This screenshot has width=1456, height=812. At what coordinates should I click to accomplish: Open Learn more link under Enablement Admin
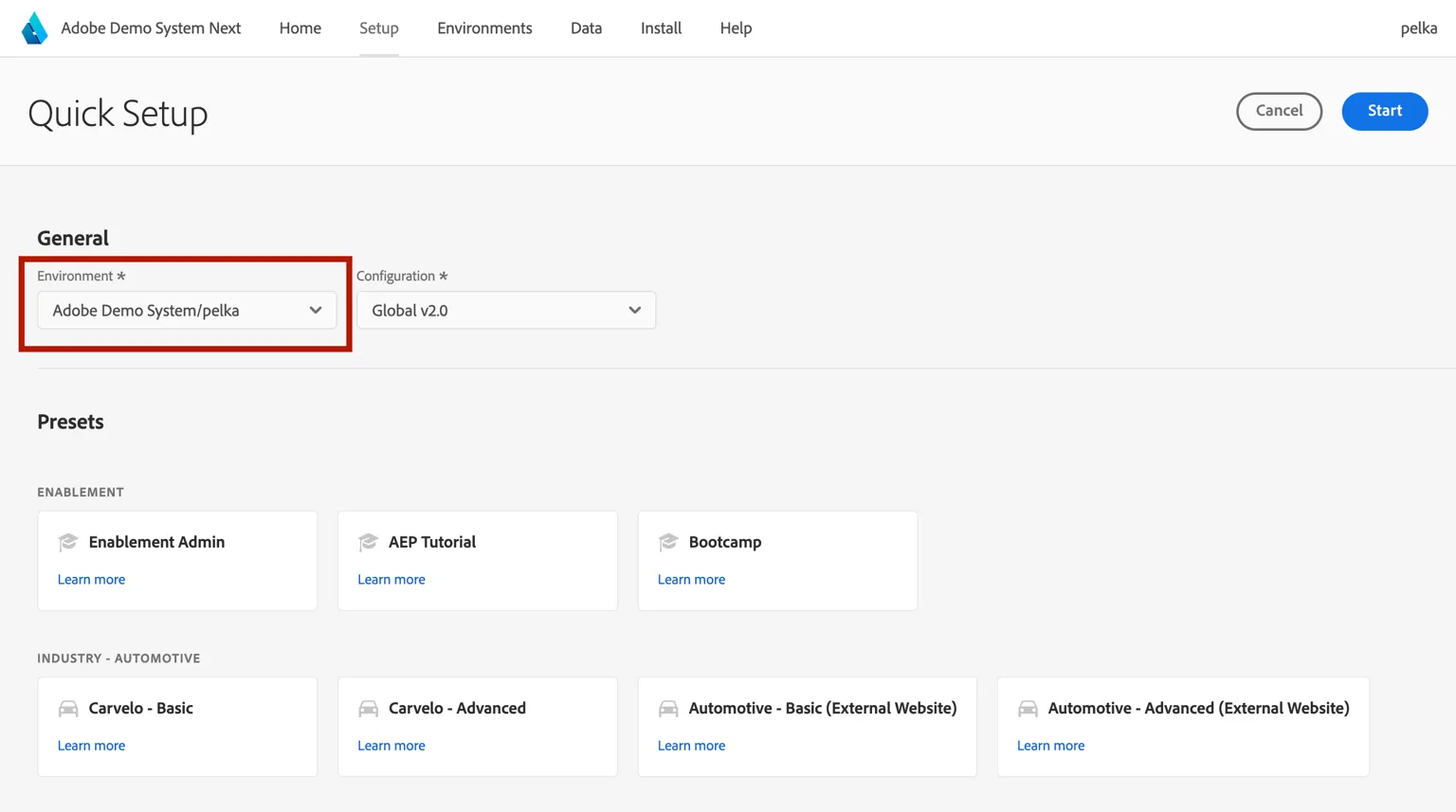tap(91, 580)
